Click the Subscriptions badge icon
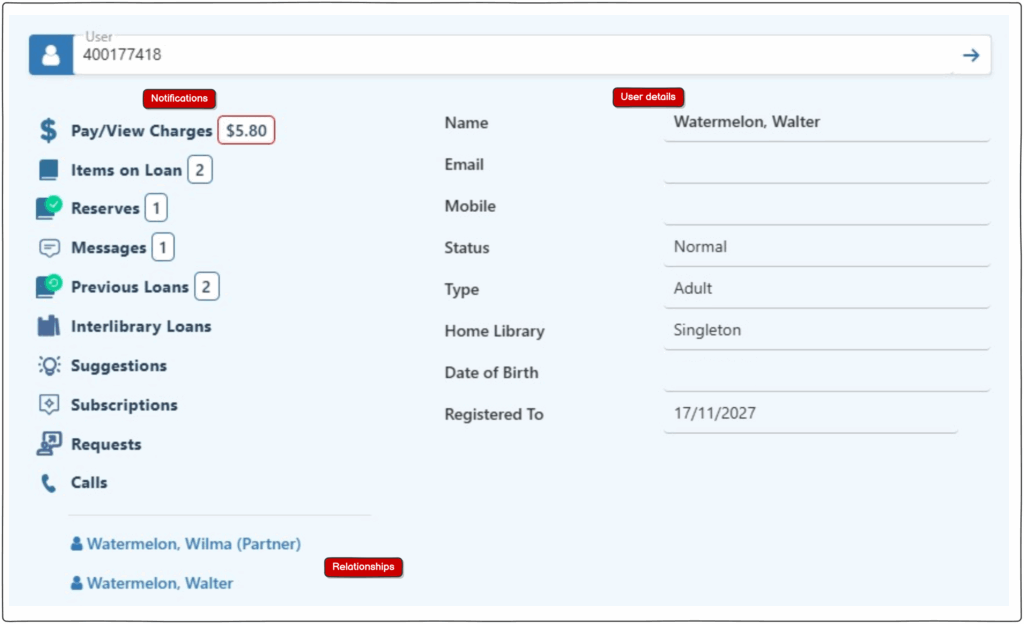Image resolution: width=1024 pixels, height=624 pixels. point(48,405)
